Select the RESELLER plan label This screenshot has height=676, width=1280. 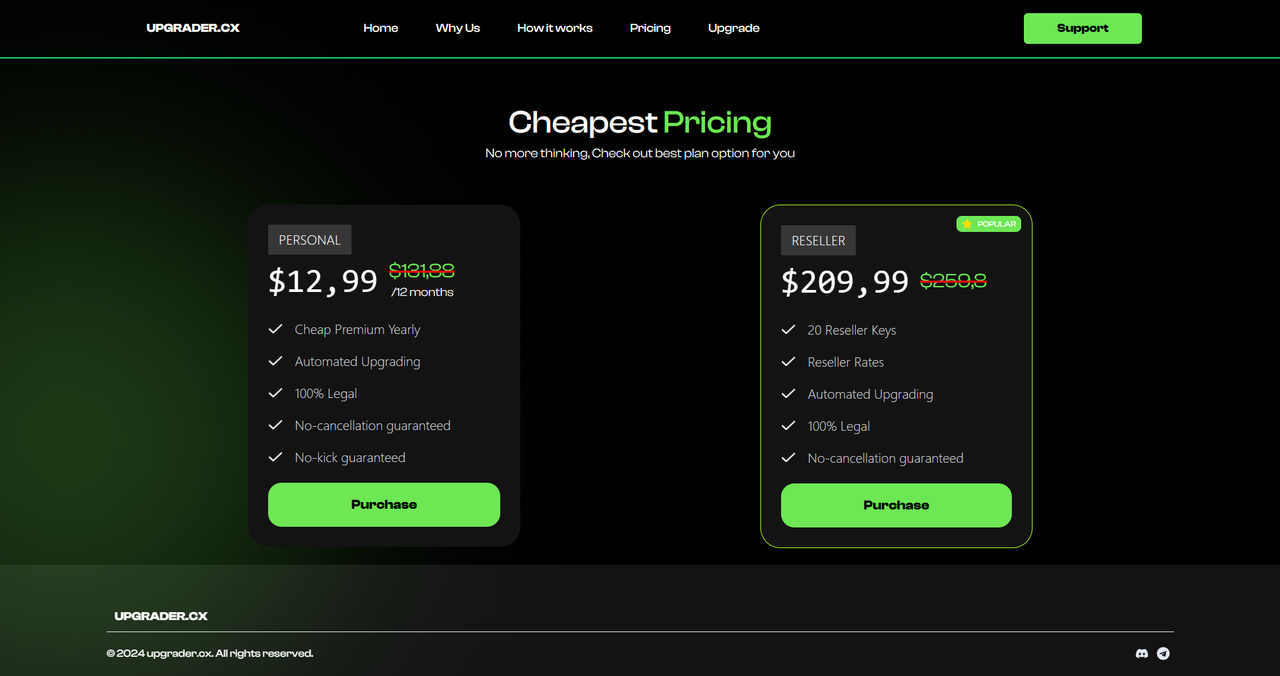818,241
